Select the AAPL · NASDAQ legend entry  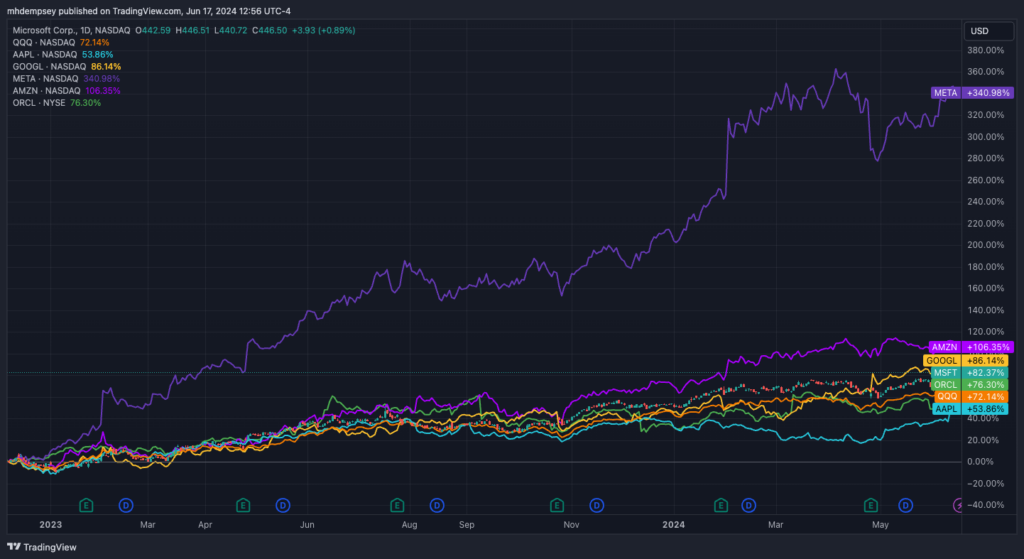click(x=63, y=54)
